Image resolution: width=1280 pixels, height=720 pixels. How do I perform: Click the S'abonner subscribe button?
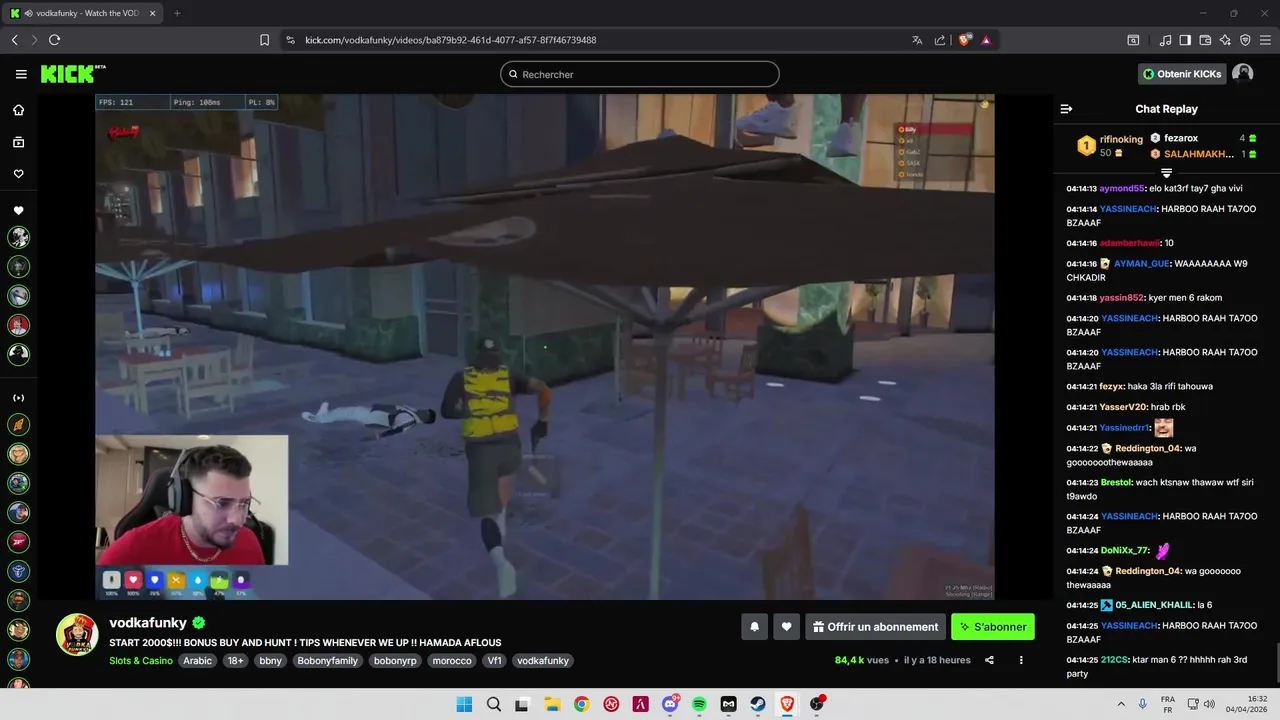click(993, 627)
